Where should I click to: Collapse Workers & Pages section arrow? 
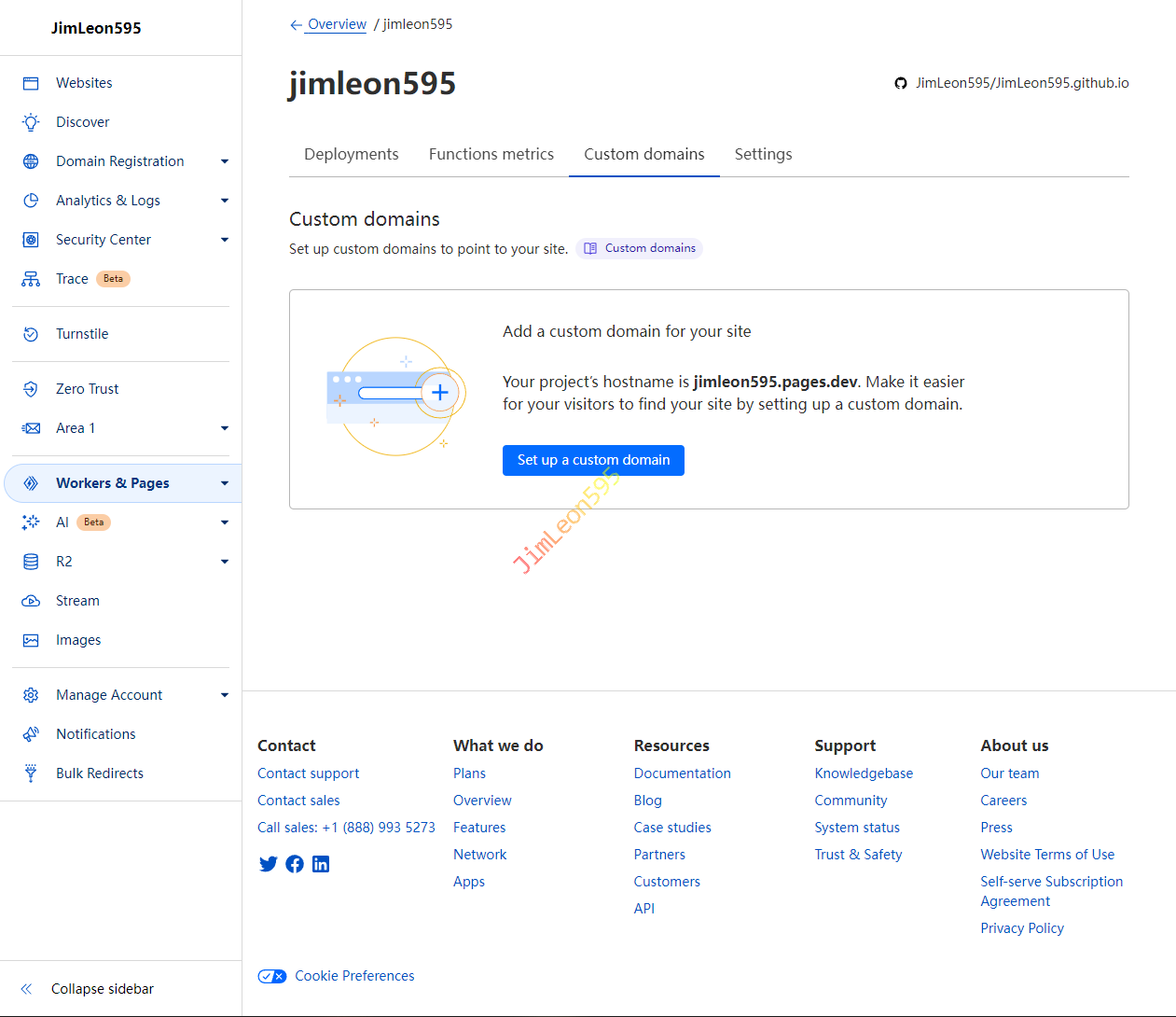coord(225,483)
